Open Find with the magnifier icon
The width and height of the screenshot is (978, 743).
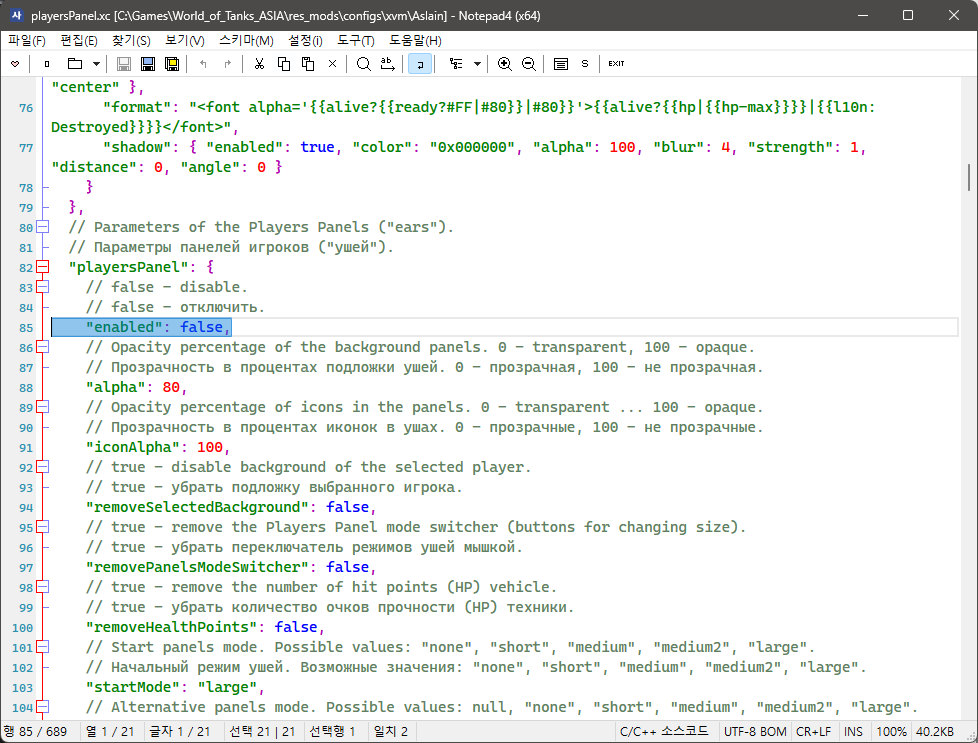364,64
